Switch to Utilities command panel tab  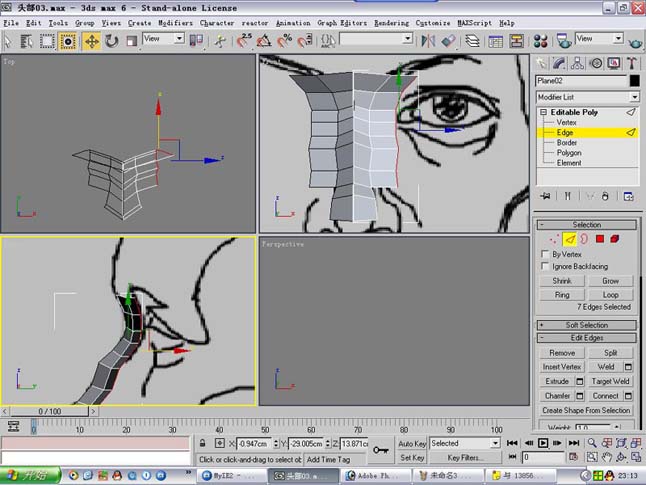pyautogui.click(x=632, y=63)
